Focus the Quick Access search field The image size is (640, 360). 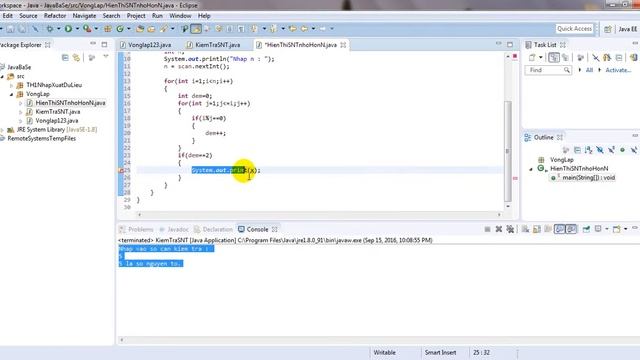574,29
